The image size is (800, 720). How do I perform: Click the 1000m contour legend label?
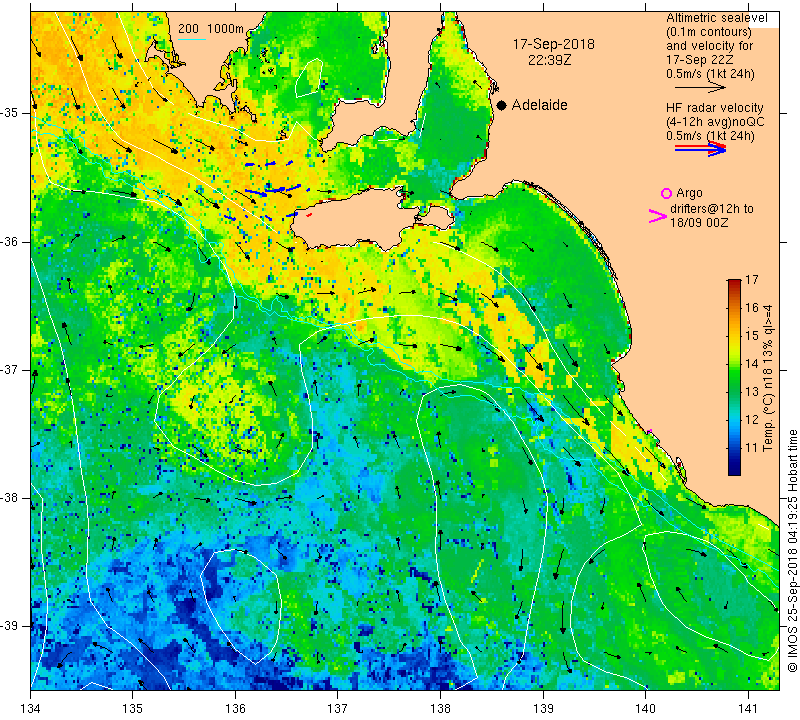(x=226, y=29)
